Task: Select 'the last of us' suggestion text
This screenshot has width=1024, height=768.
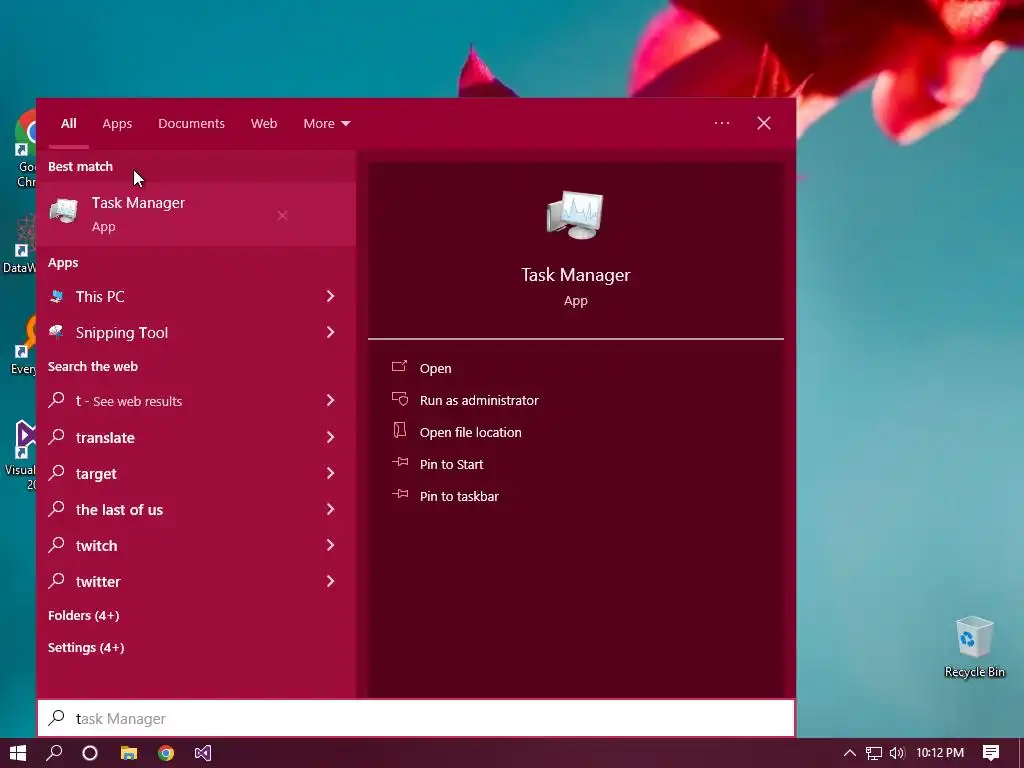Action: (120, 510)
